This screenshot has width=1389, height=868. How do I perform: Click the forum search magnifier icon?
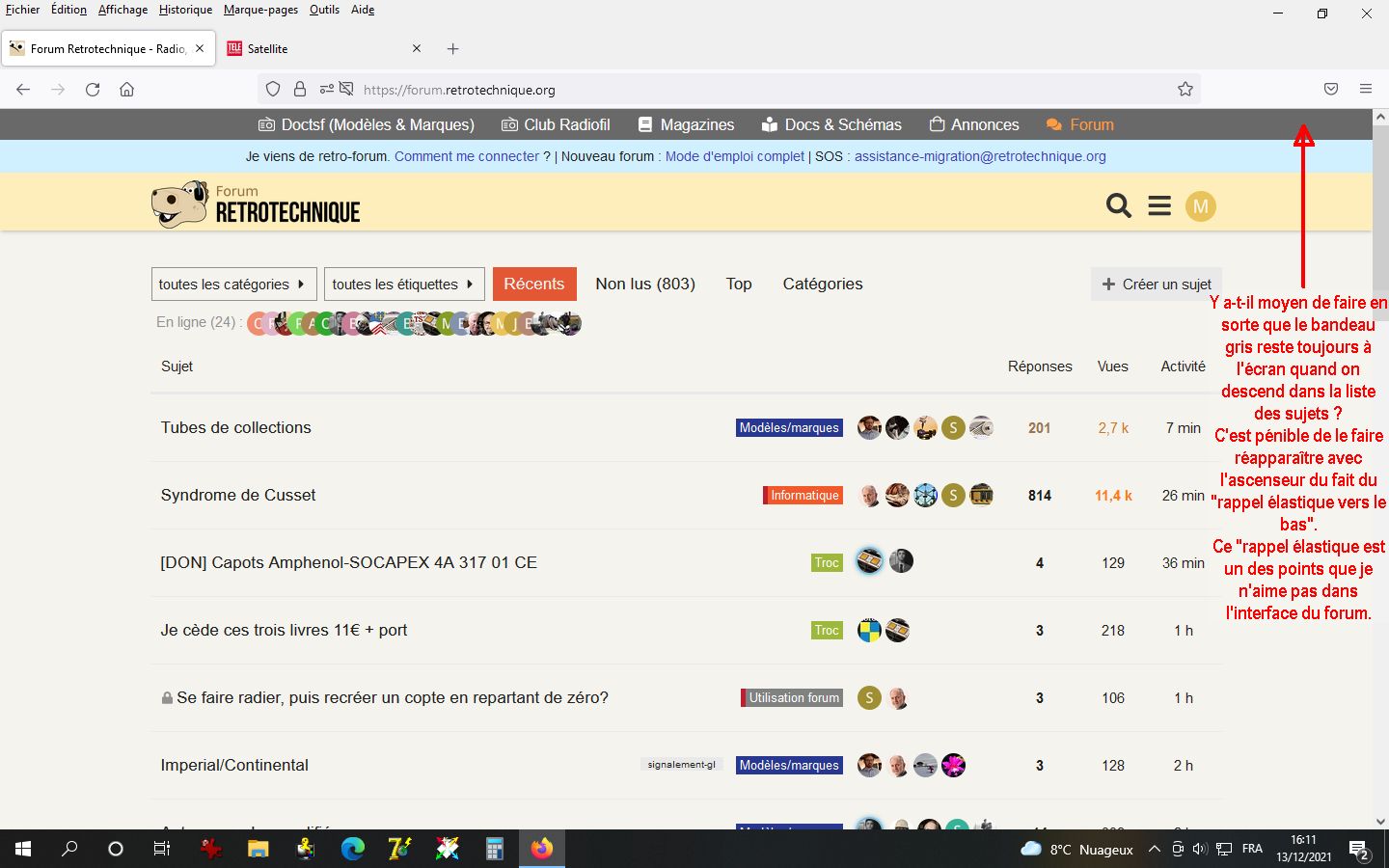(1118, 206)
